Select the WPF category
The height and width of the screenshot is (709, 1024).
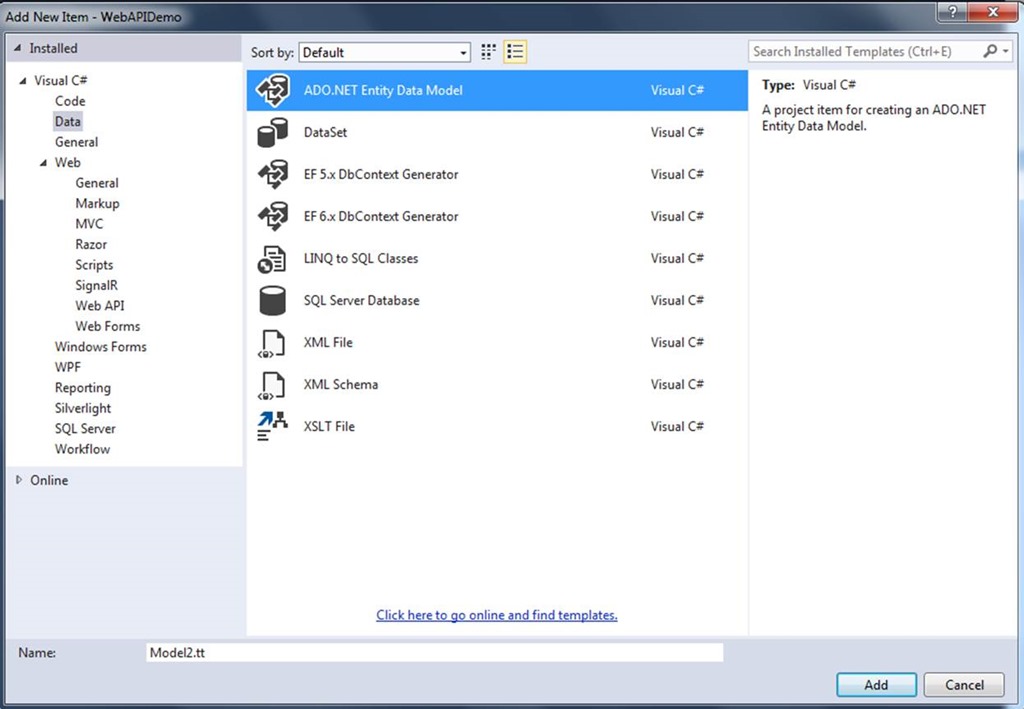tap(68, 367)
